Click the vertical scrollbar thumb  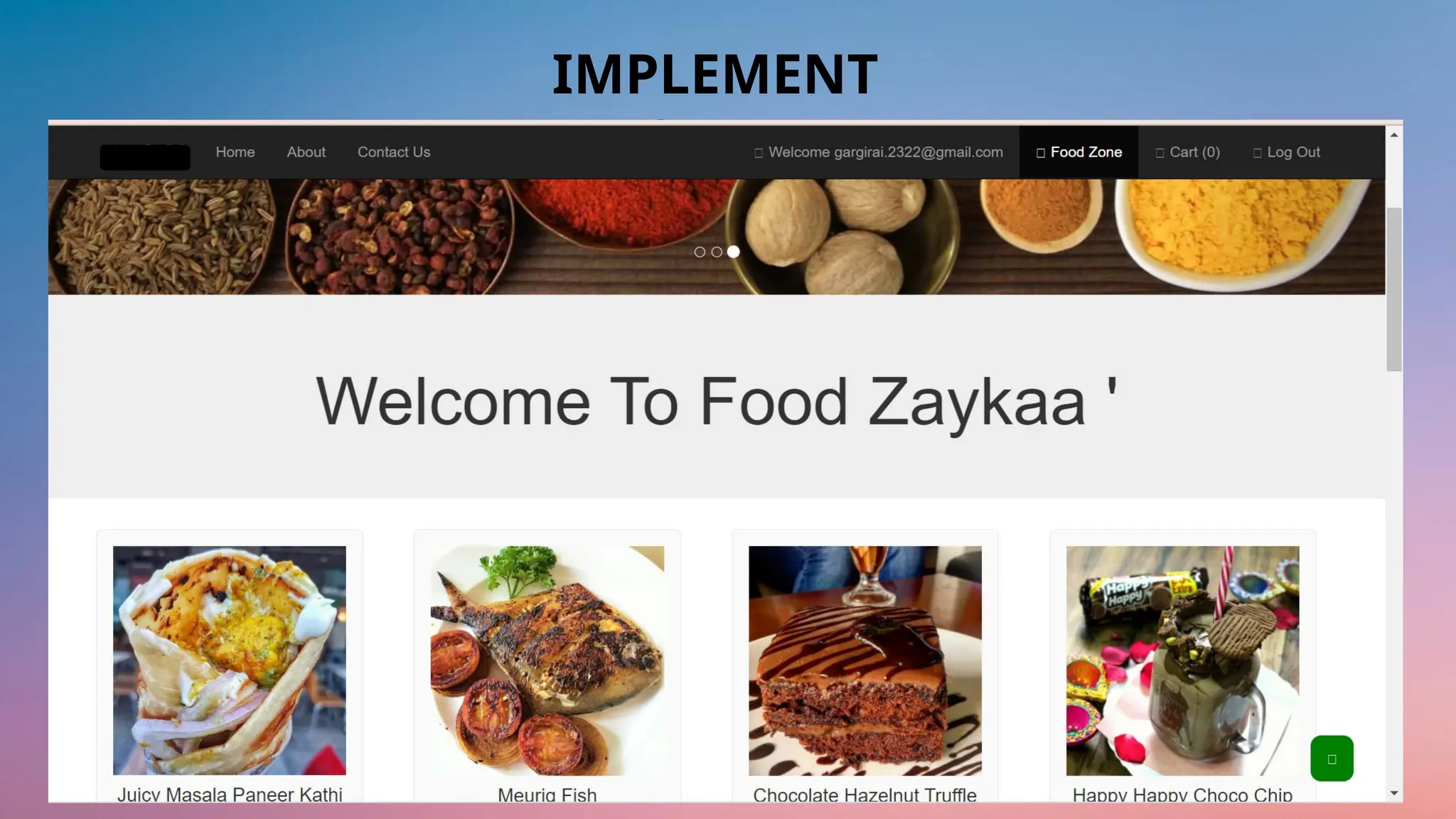click(1394, 289)
